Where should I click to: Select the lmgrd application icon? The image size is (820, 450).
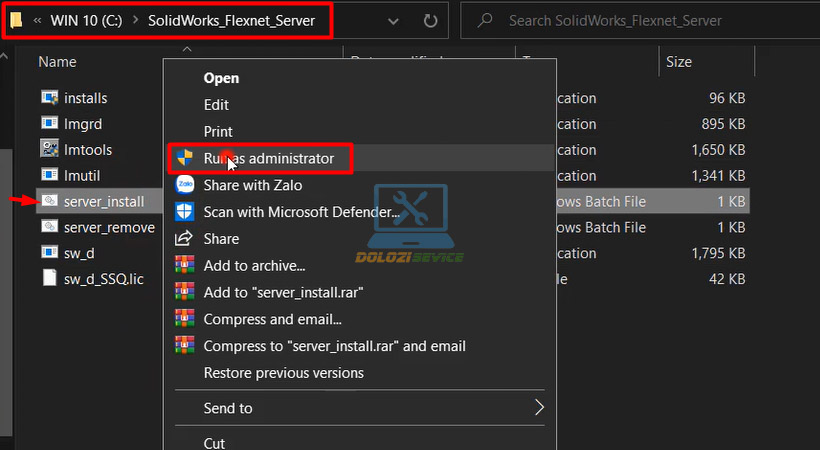click(x=49, y=124)
